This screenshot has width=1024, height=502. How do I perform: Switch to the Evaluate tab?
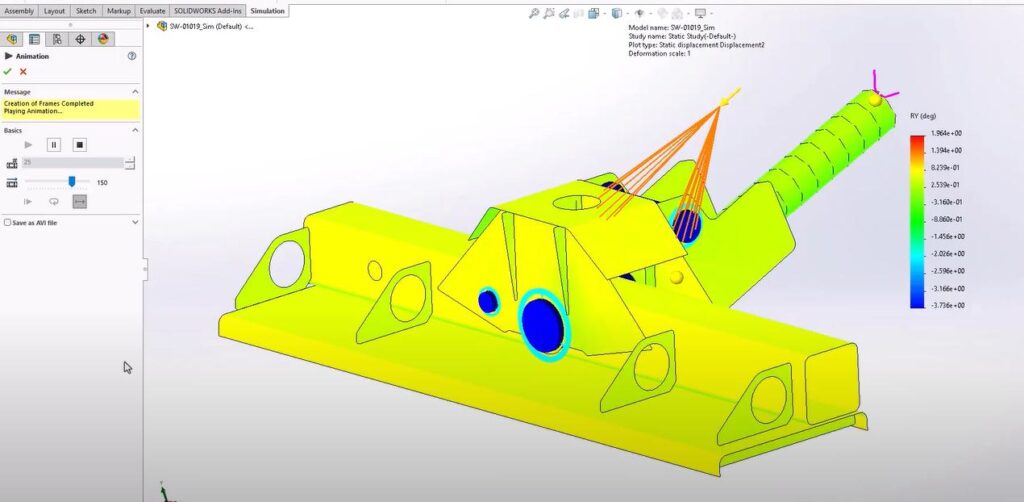(152, 11)
